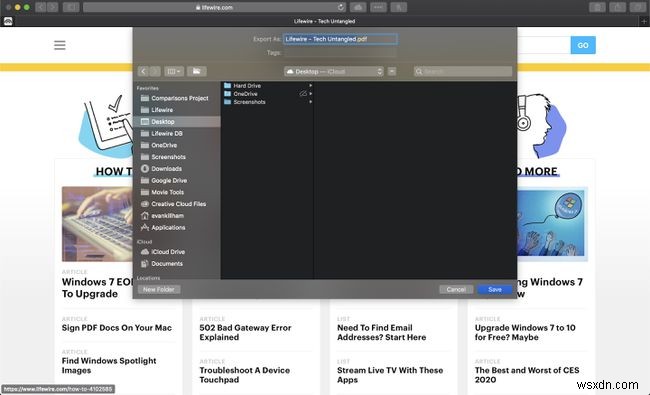650x395 pixels.
Task: Click the dialog's Search field
Action: tap(463, 71)
